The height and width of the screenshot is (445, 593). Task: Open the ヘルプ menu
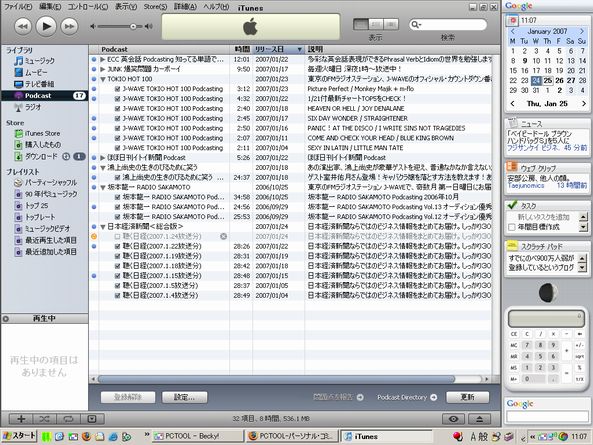[216, 7]
